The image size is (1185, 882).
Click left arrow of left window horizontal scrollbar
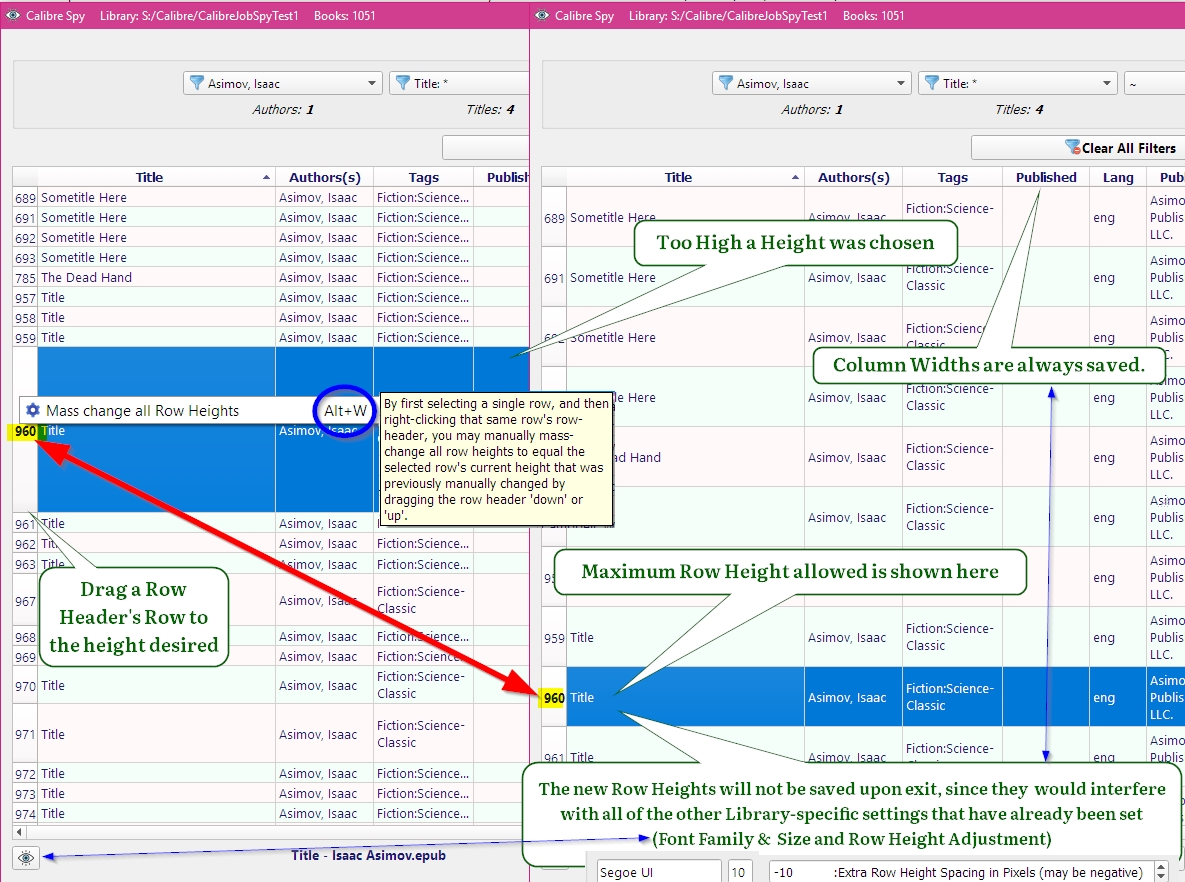19,832
